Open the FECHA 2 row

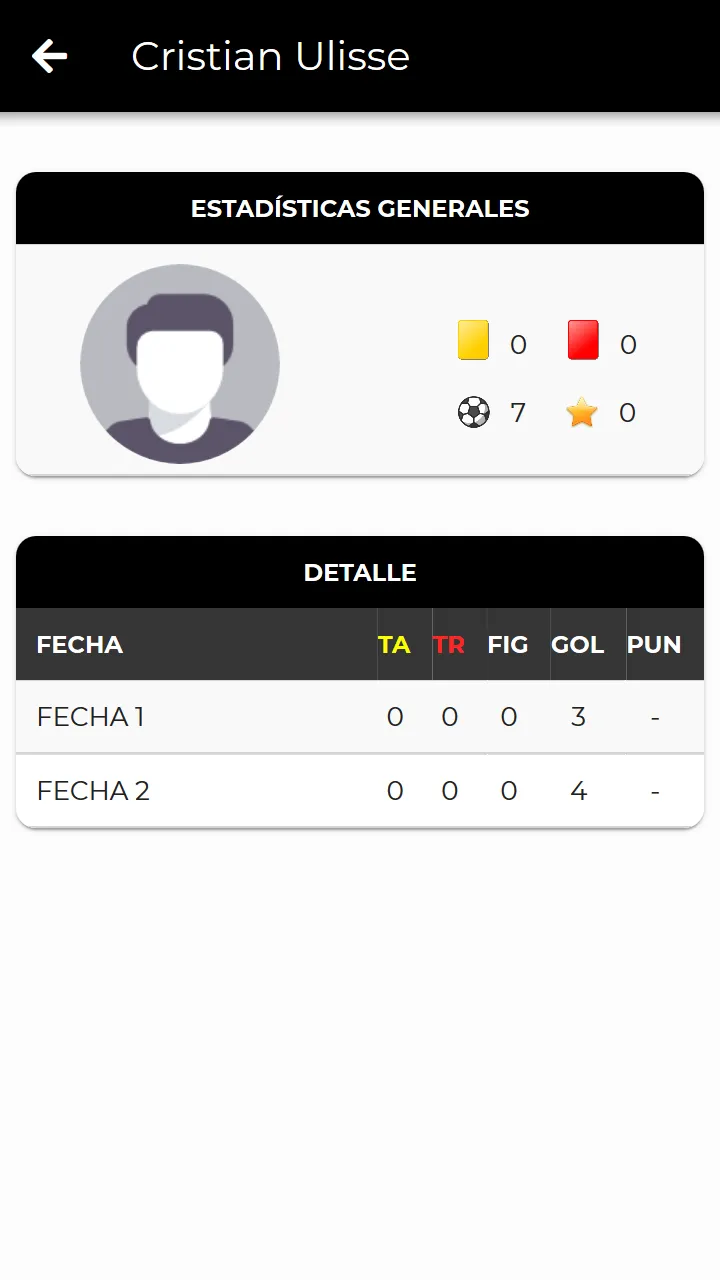[360, 791]
